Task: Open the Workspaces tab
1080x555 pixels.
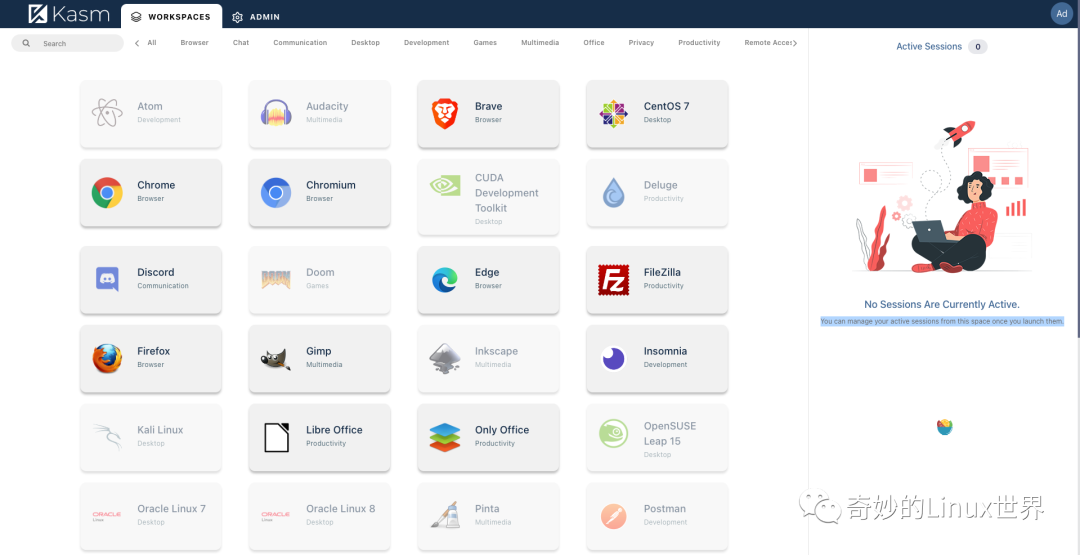Action: [172, 16]
